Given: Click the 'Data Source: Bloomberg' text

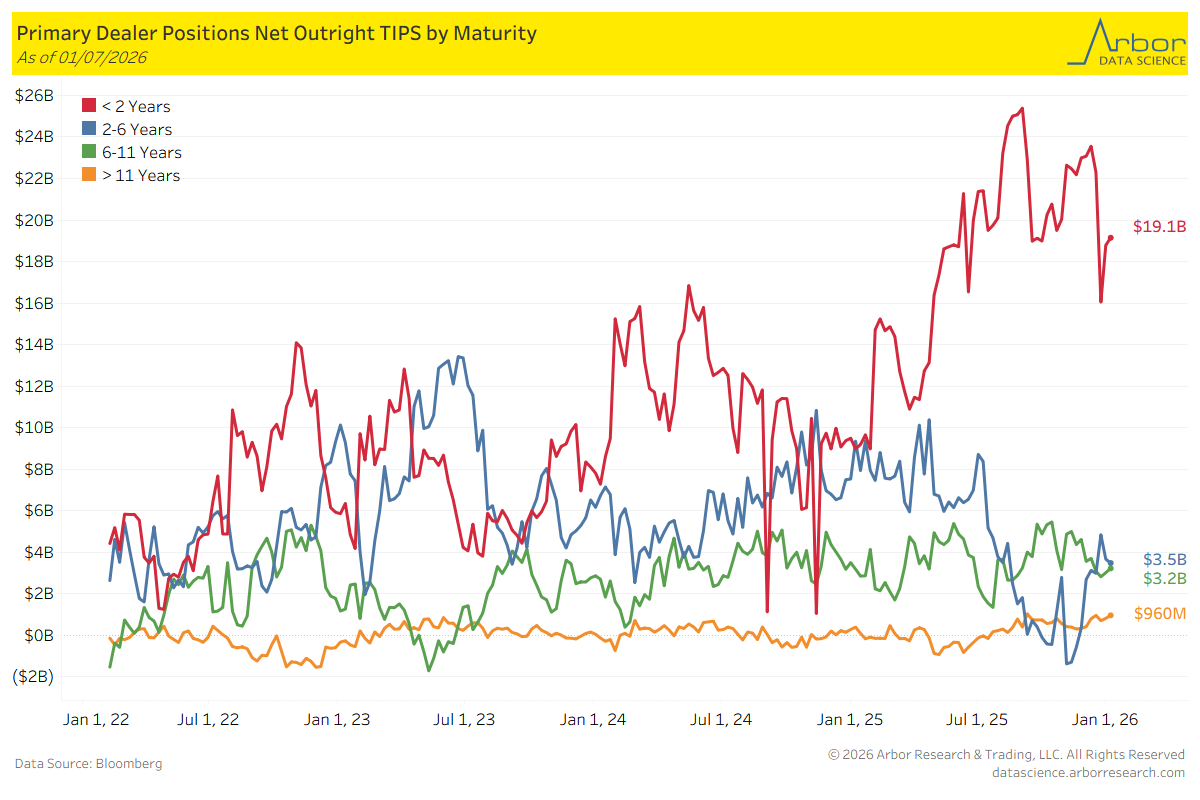Looking at the screenshot, I should [88, 763].
